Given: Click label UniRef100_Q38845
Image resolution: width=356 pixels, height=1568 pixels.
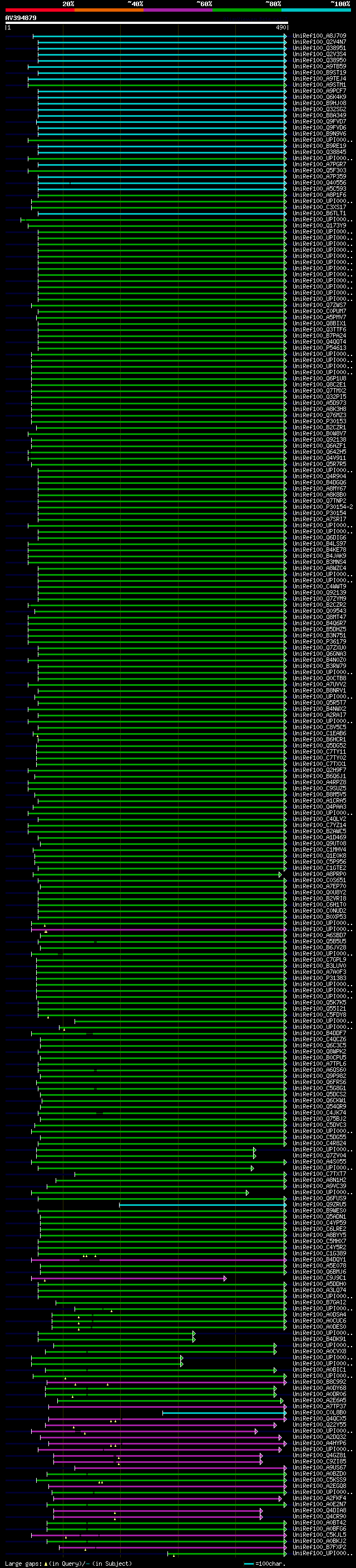Looking at the screenshot, I should (x=319, y=152).
